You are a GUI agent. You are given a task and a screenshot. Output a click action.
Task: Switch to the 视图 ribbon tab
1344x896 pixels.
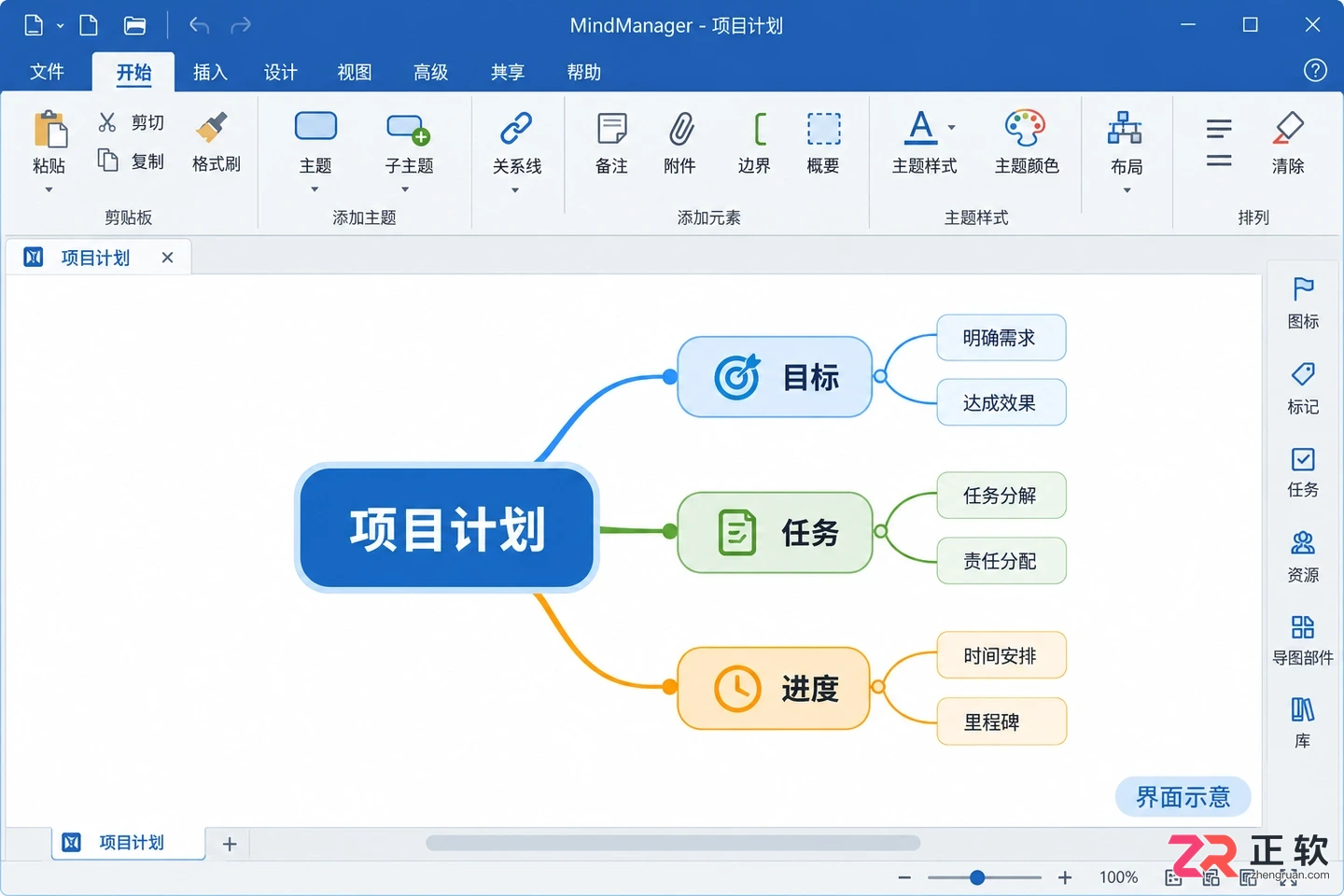[355, 72]
